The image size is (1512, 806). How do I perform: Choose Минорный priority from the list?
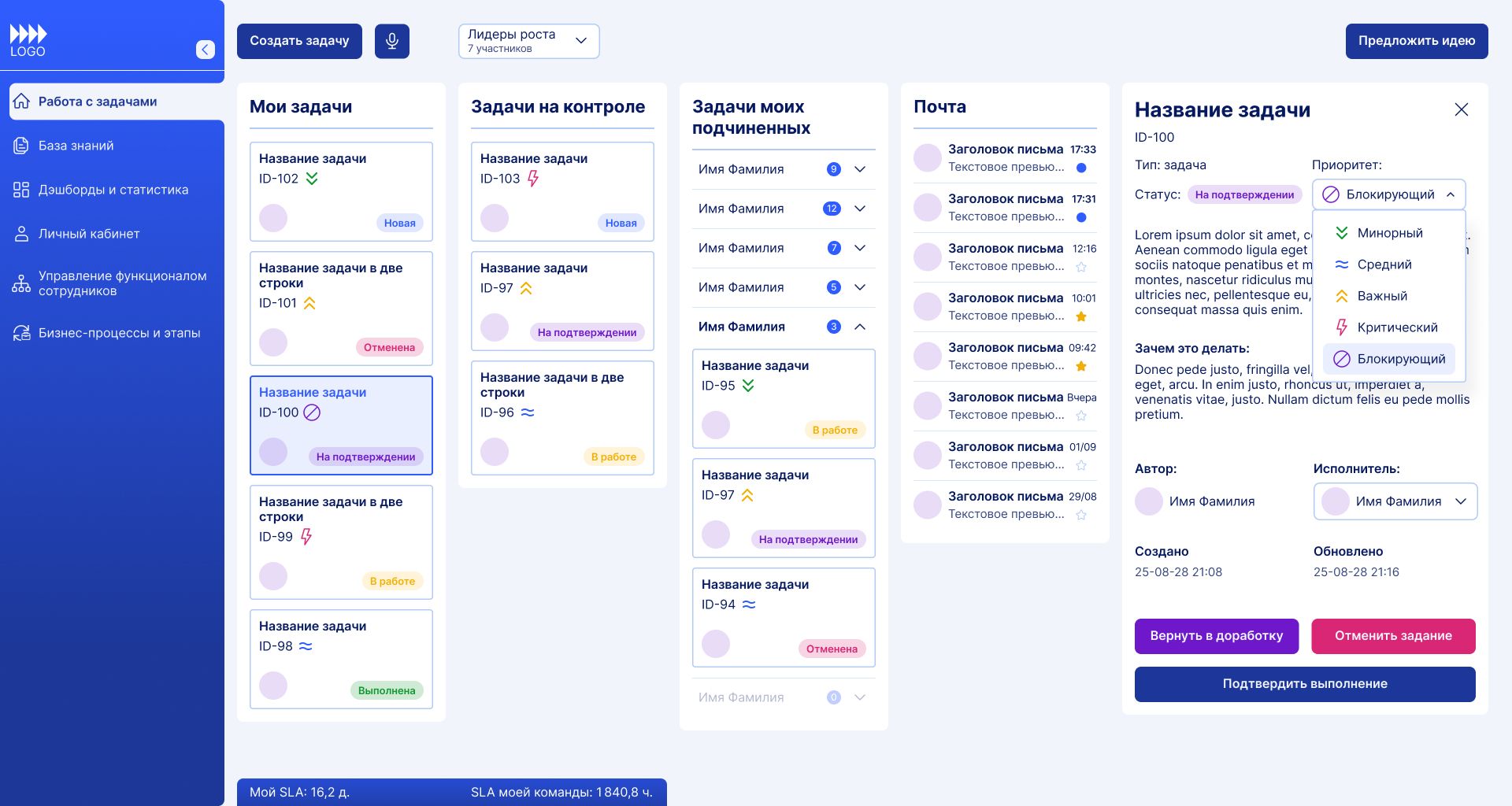[1389, 233]
